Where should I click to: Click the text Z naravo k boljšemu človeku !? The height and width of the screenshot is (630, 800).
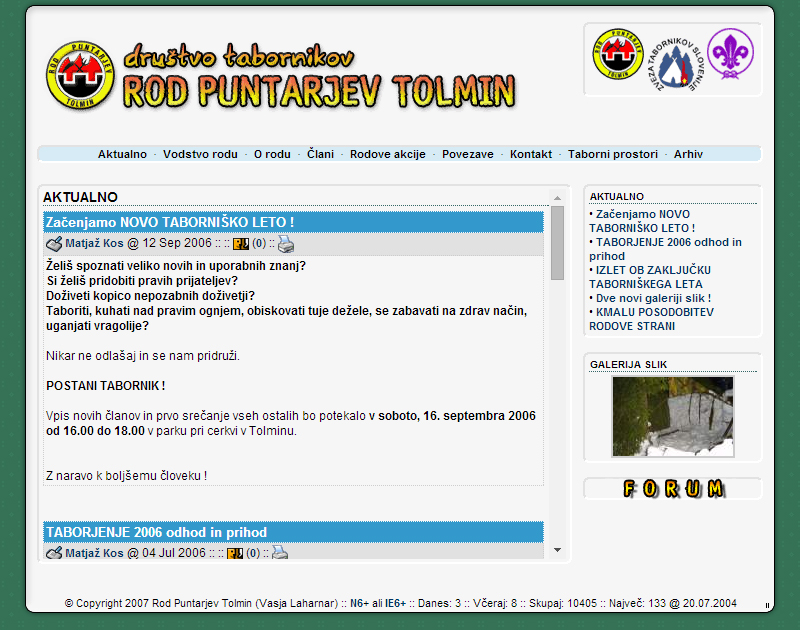pyautogui.click(x=127, y=475)
